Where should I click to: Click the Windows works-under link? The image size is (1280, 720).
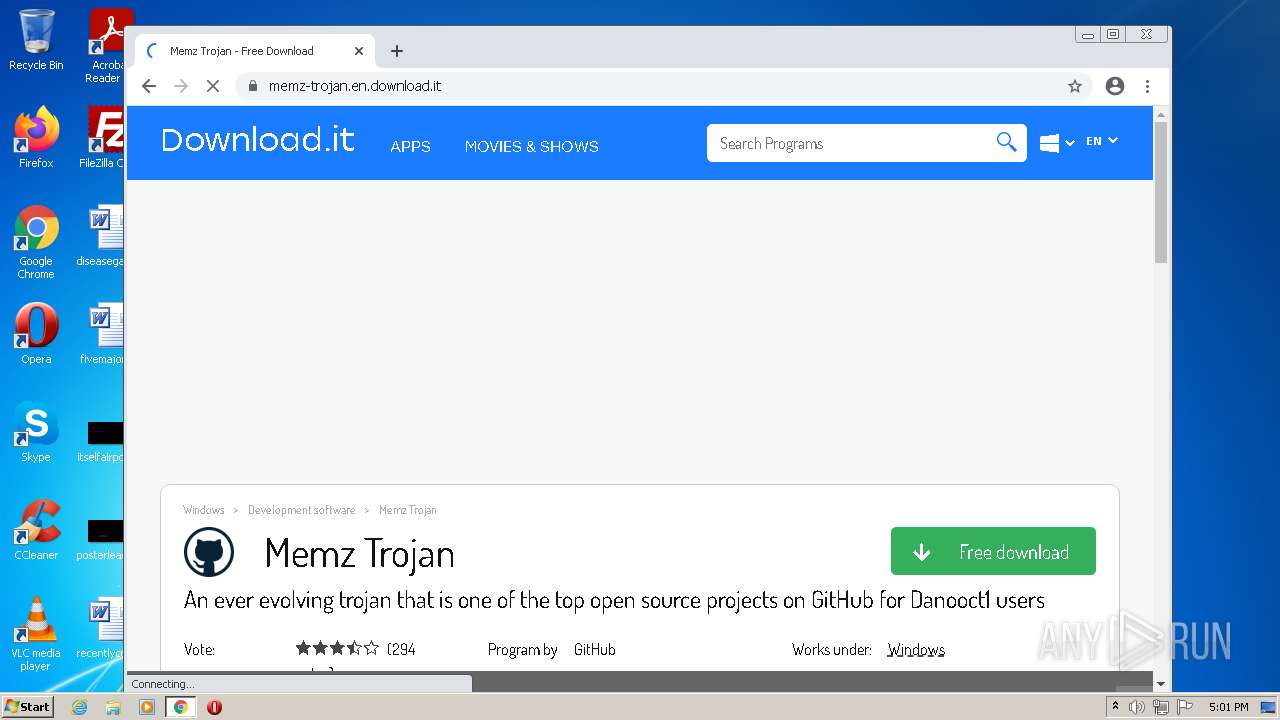click(x=916, y=649)
